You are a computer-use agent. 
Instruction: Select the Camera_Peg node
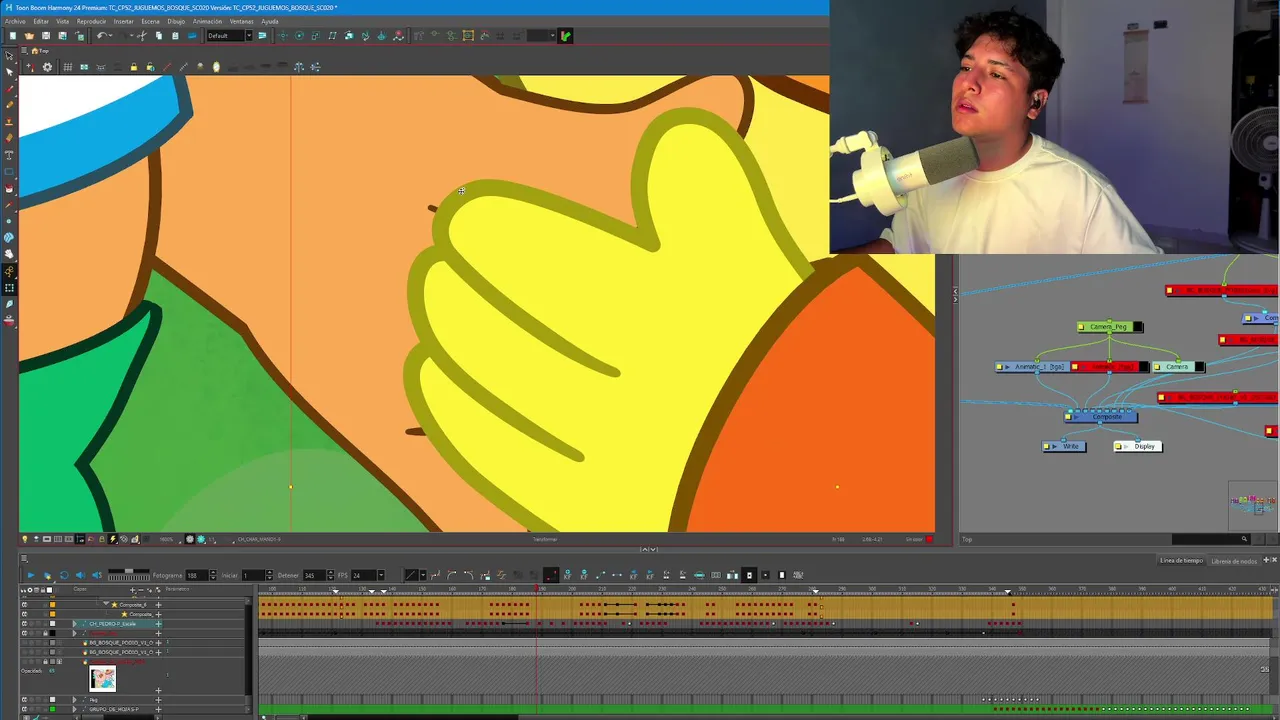[x=1109, y=327]
